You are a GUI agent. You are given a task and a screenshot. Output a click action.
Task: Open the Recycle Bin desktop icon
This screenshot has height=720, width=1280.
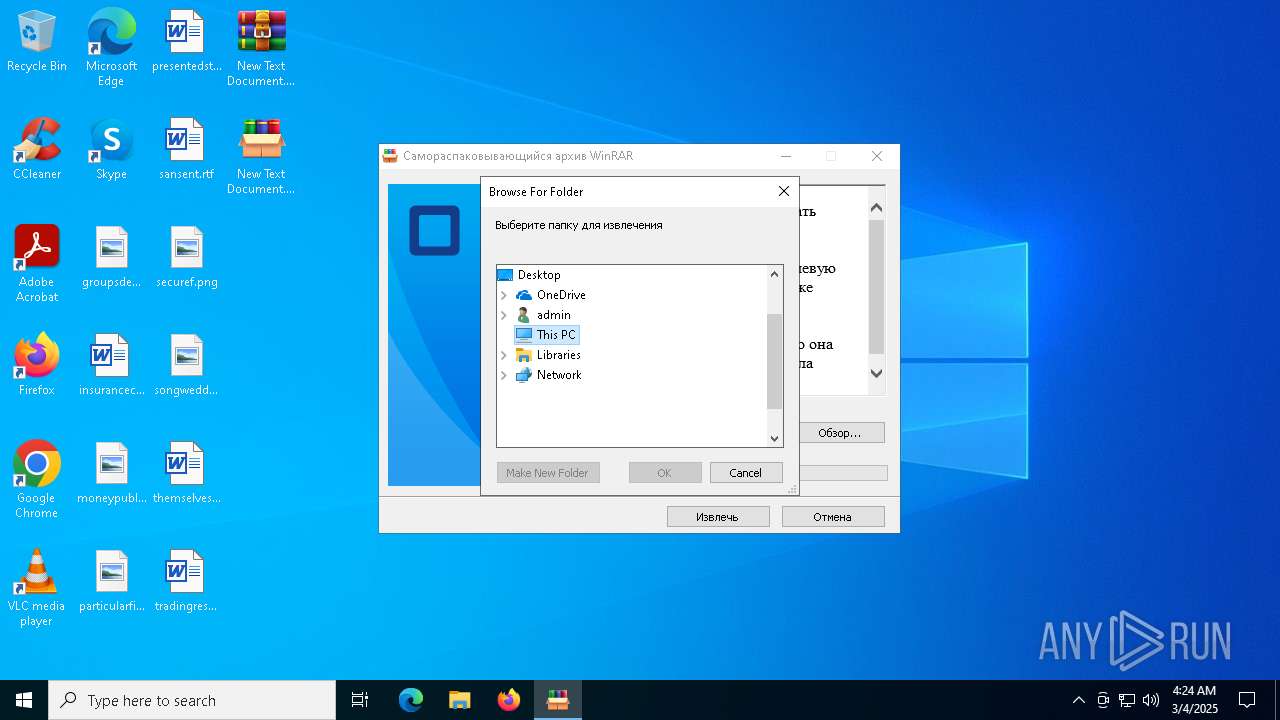[x=37, y=41]
